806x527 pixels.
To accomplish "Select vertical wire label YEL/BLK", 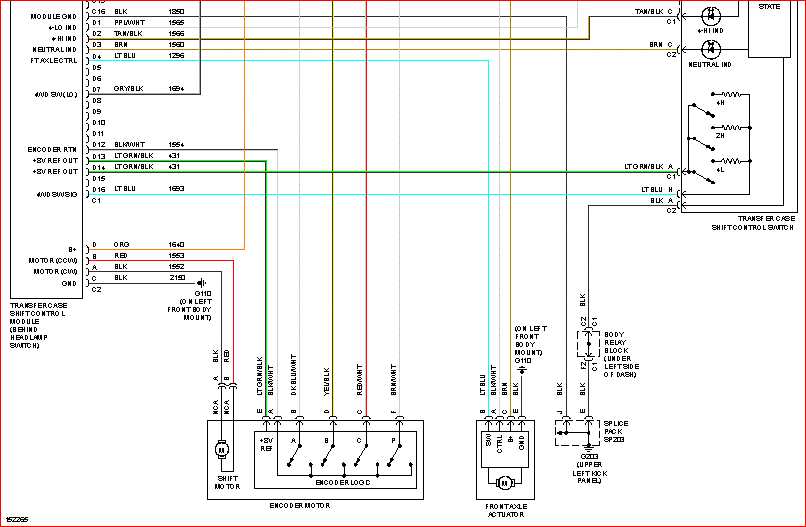I will [326, 381].
